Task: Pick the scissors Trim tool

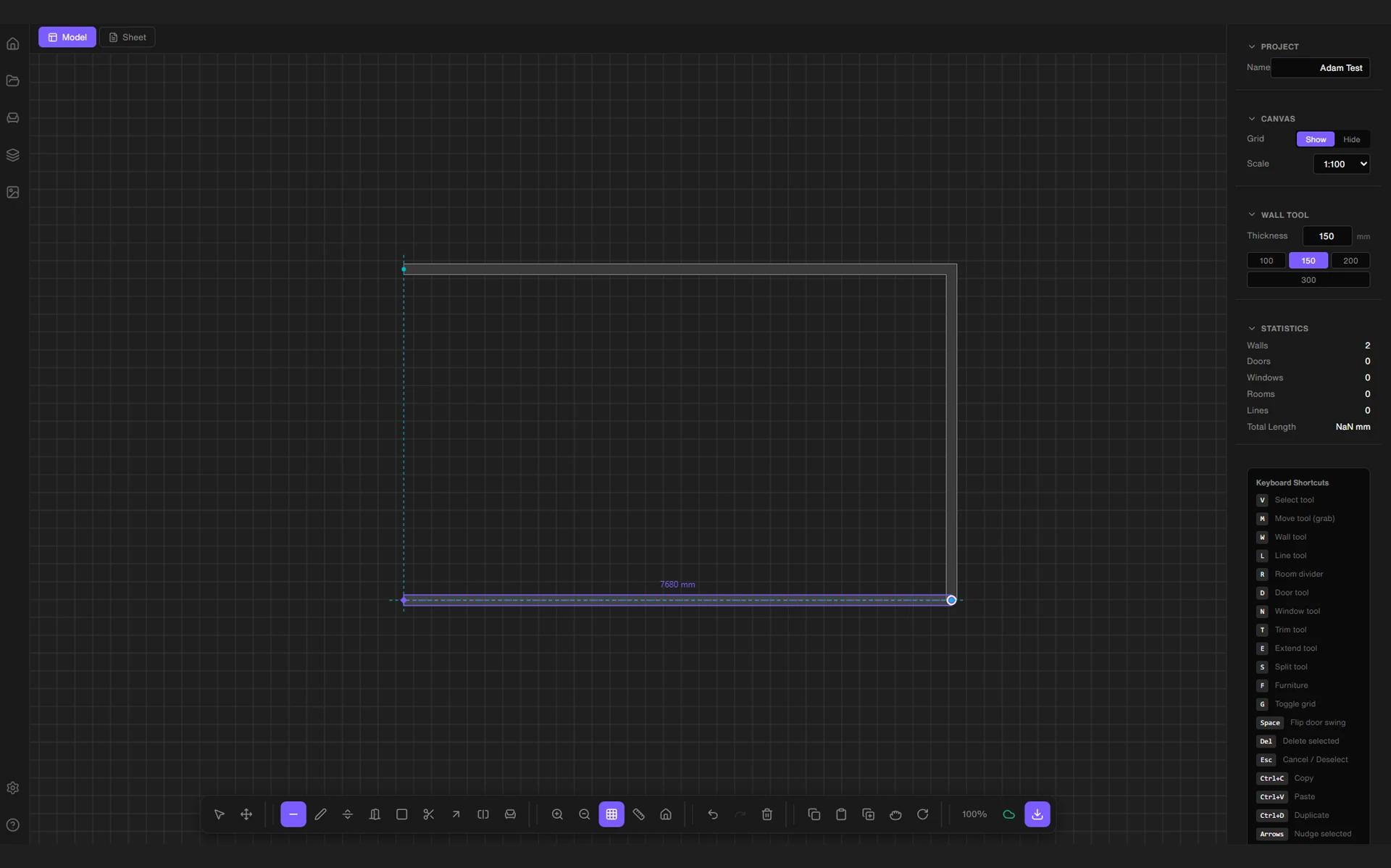Action: point(429,814)
